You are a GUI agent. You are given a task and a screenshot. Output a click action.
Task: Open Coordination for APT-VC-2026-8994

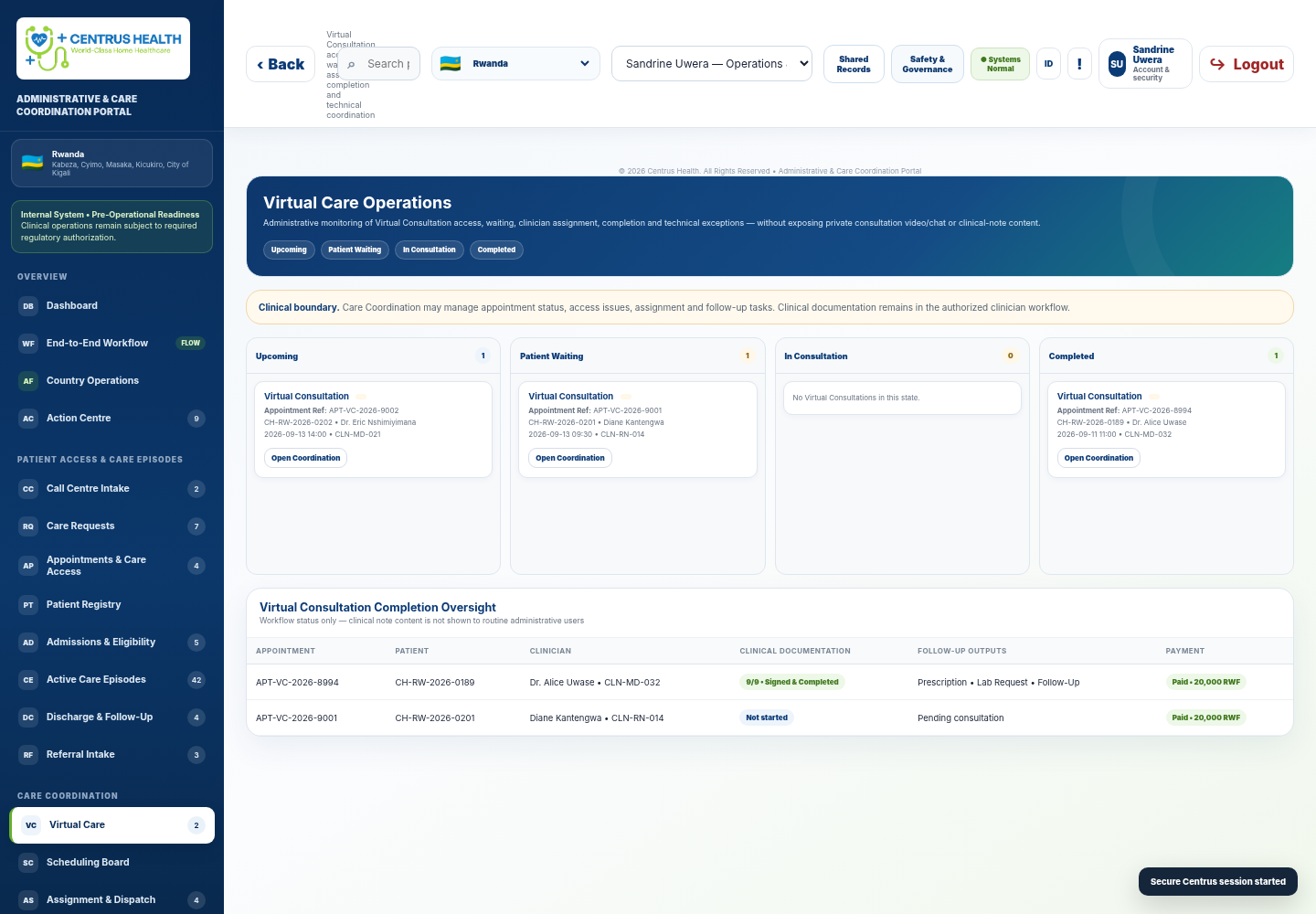(x=1098, y=458)
